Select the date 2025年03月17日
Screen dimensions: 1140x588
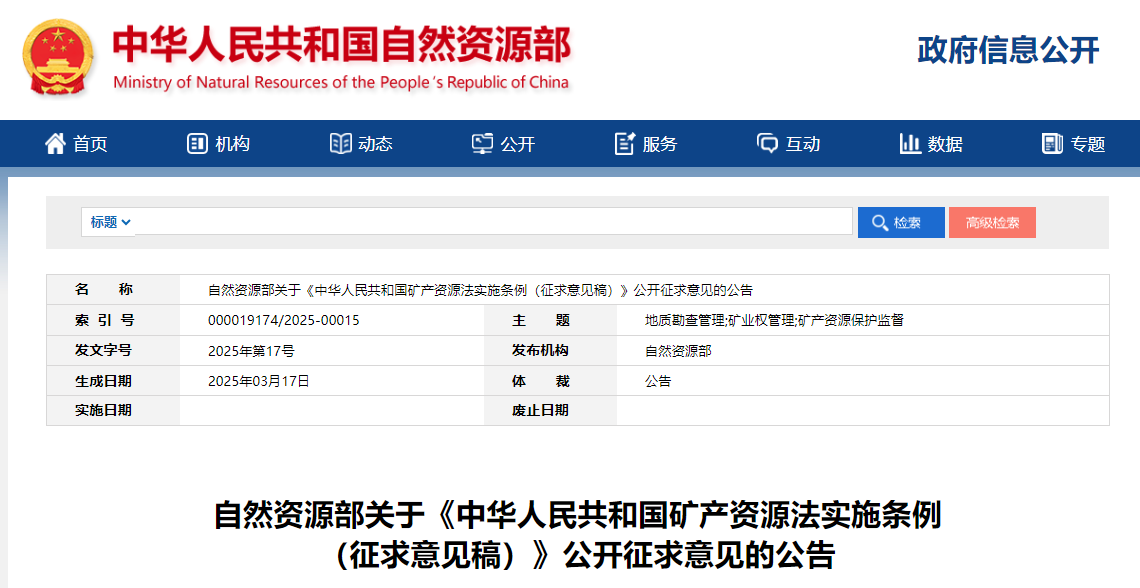pos(259,381)
